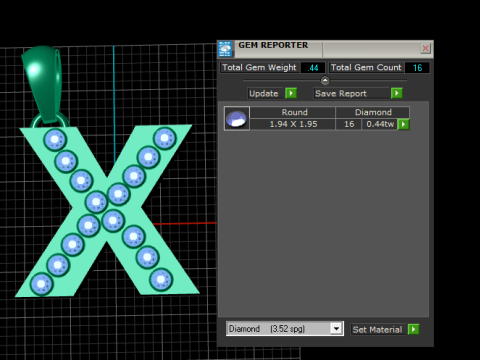Screen dimensions: 480x360
Task: Click the GEM REPORTER title text
Action: [273, 45]
